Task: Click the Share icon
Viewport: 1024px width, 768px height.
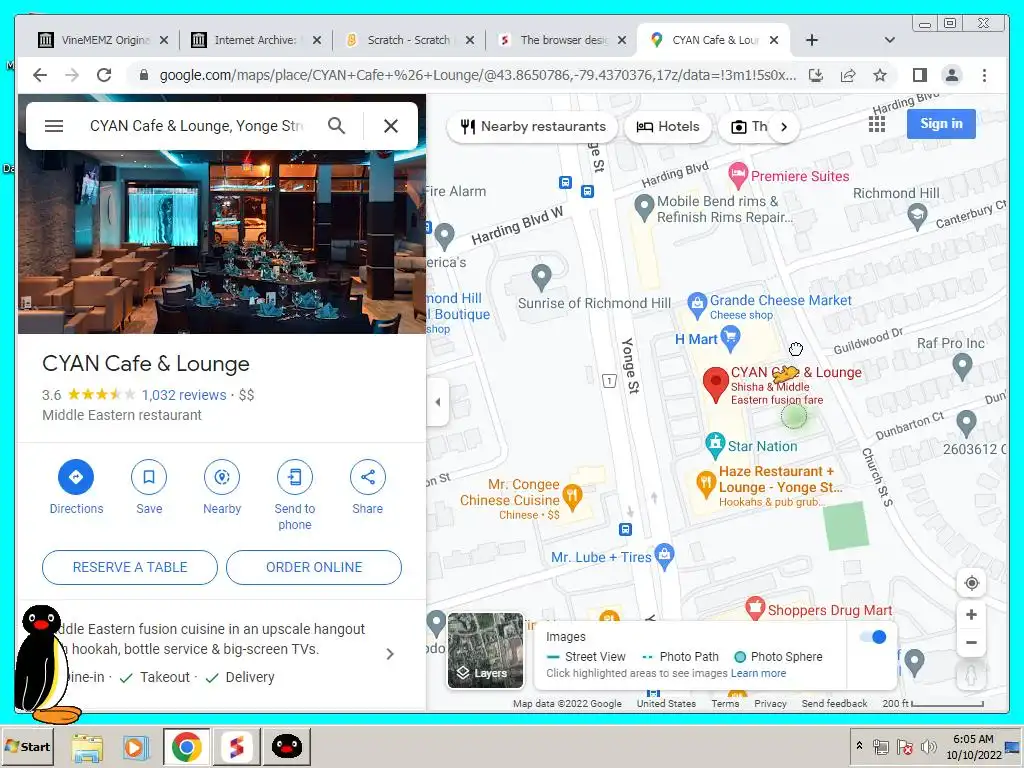Action: [x=368, y=477]
